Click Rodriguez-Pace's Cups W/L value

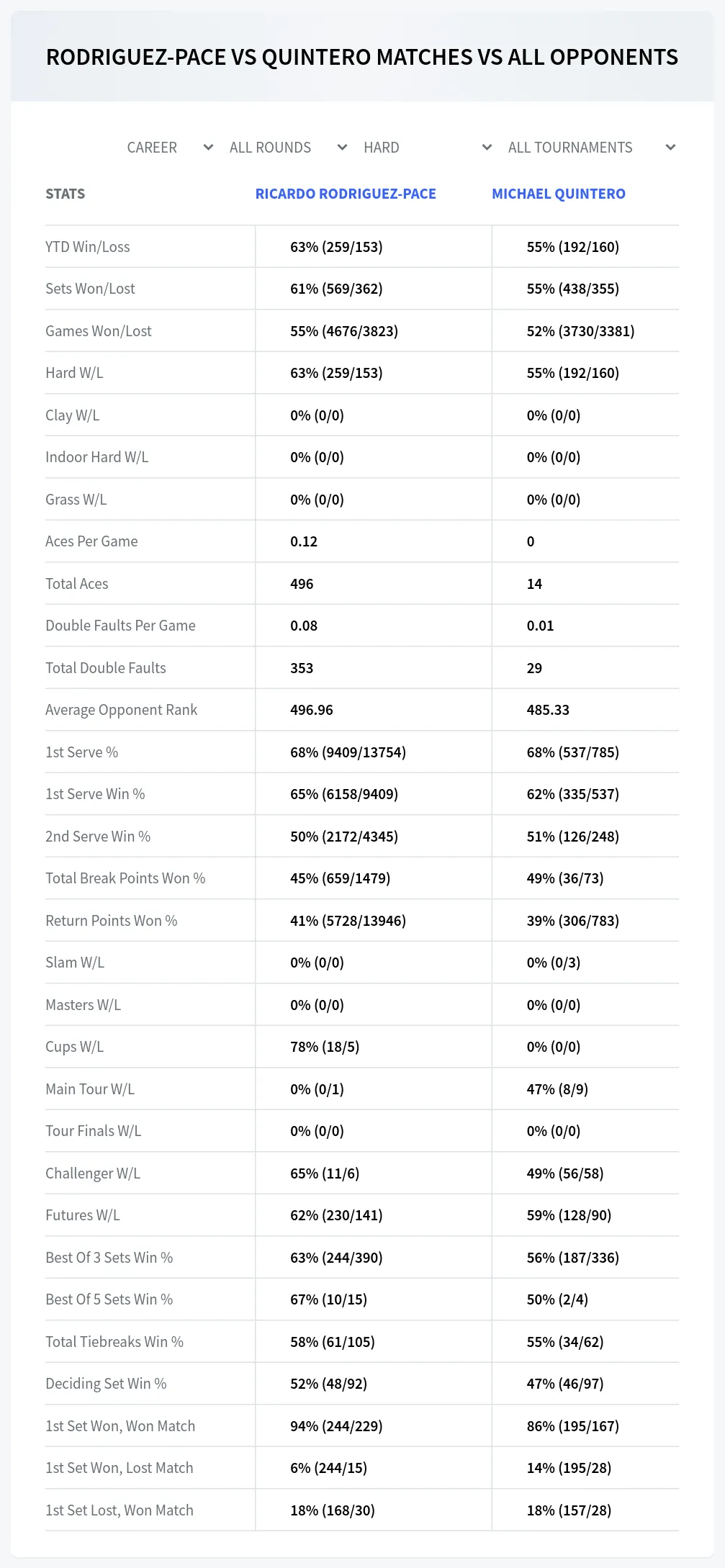[x=325, y=1047]
